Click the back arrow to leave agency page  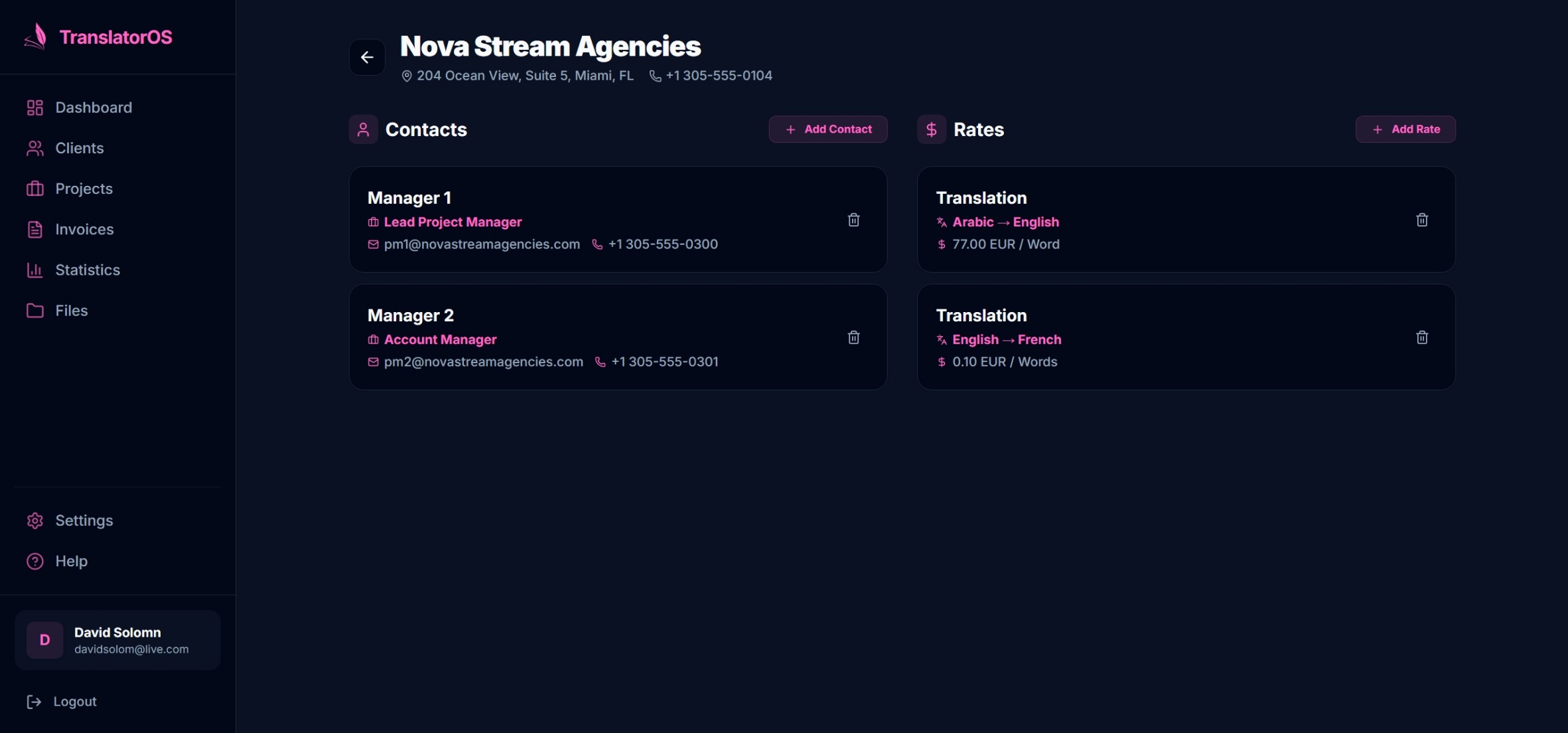[x=367, y=57]
